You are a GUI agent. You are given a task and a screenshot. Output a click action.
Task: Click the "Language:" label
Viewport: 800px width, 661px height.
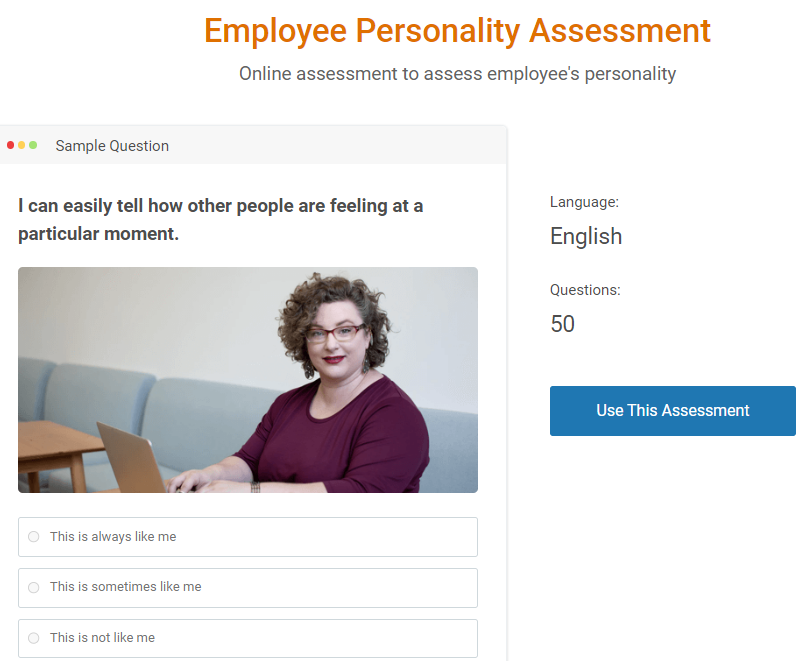[x=584, y=202]
